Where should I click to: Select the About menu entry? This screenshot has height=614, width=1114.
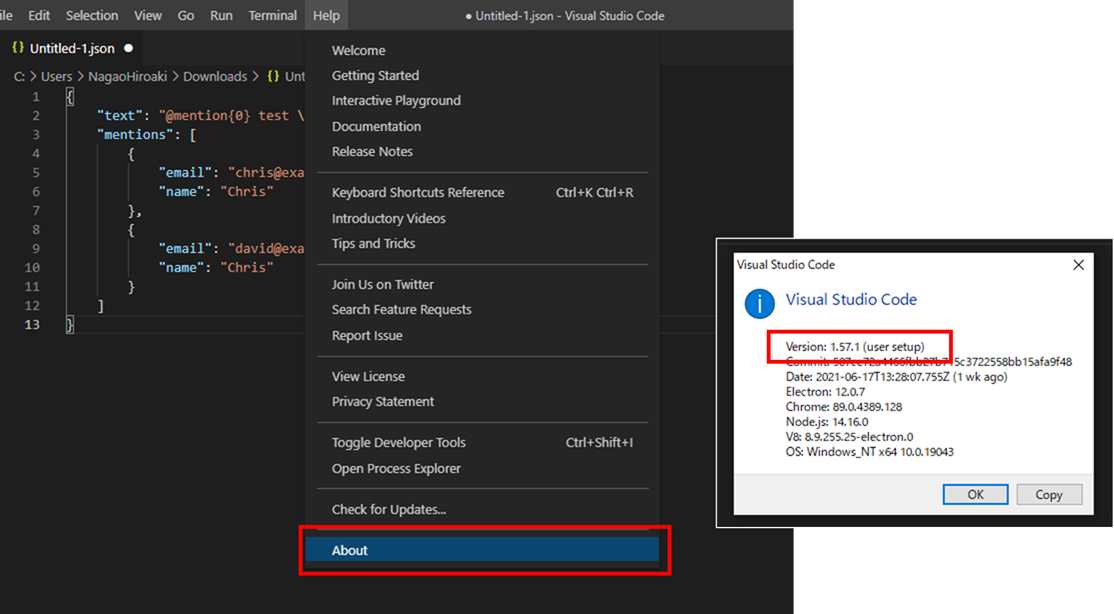[x=482, y=550]
